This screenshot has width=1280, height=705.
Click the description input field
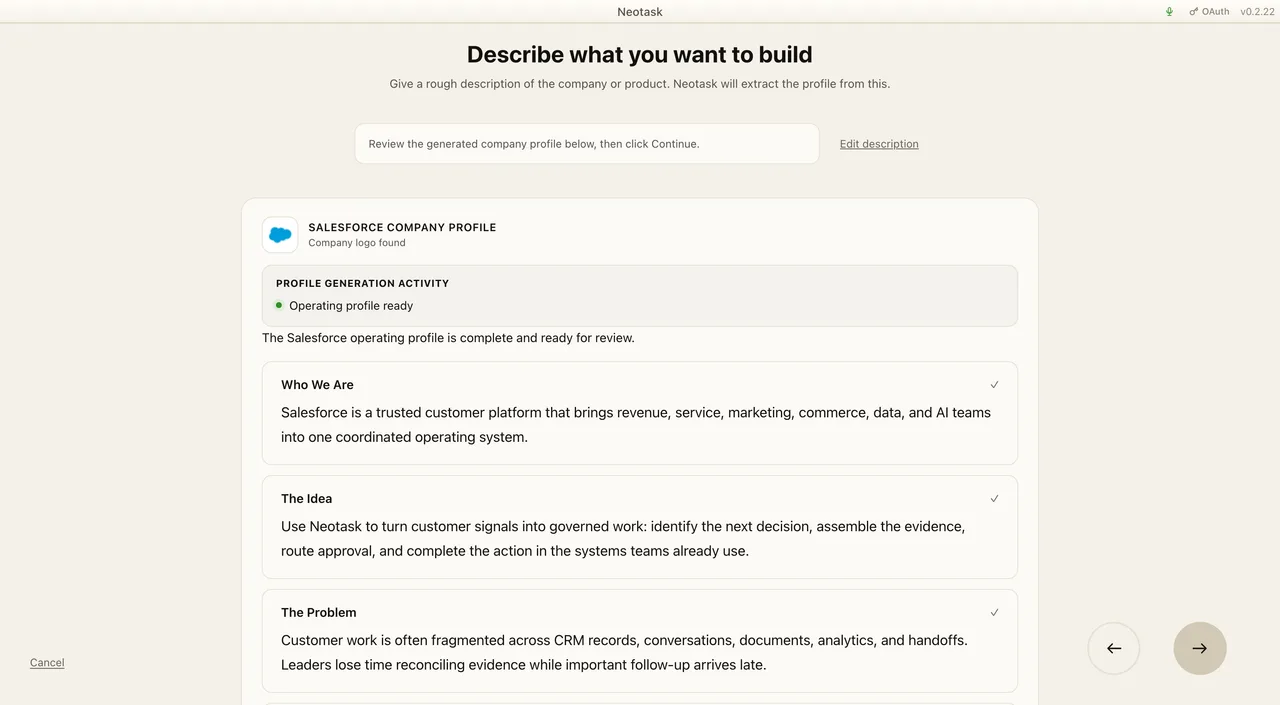tap(587, 144)
